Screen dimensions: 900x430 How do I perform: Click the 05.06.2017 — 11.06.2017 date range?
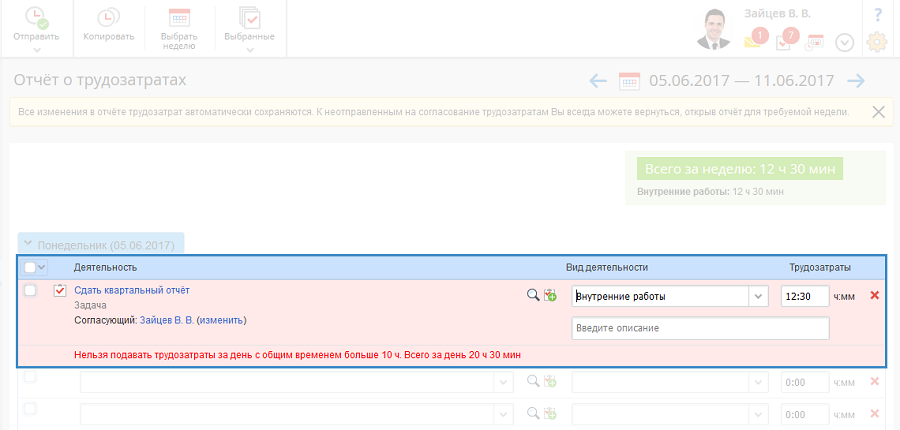(741, 81)
